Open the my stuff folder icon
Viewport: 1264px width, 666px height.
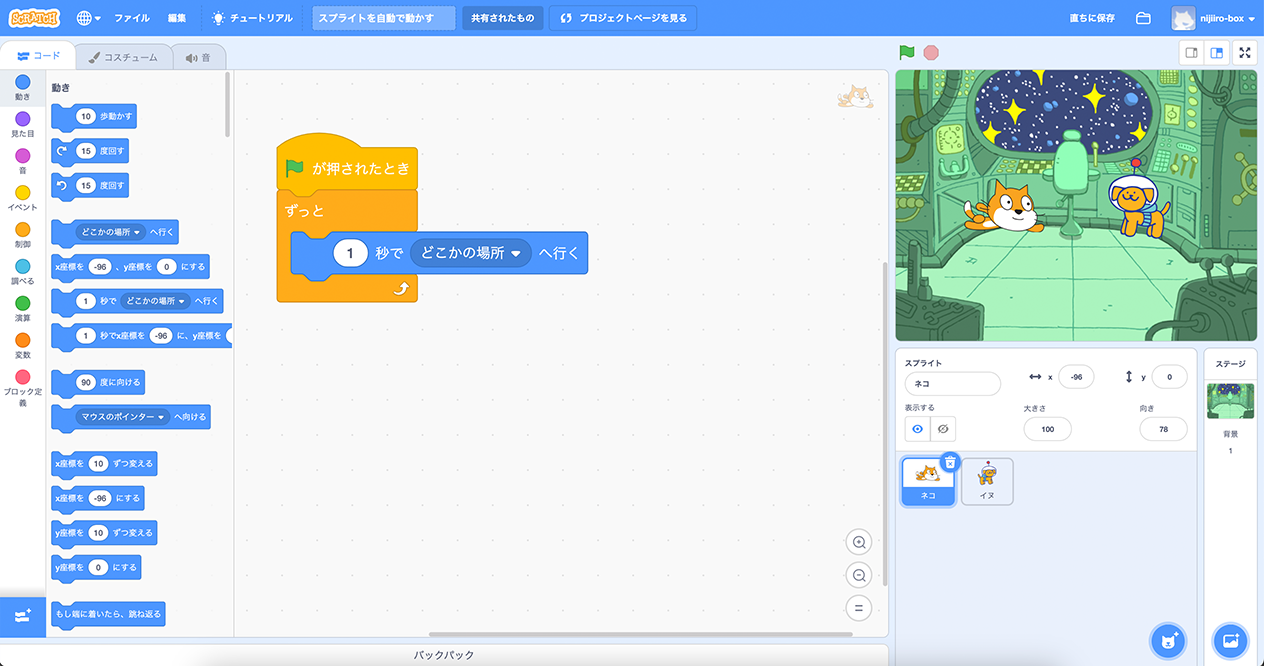pyautogui.click(x=1143, y=18)
